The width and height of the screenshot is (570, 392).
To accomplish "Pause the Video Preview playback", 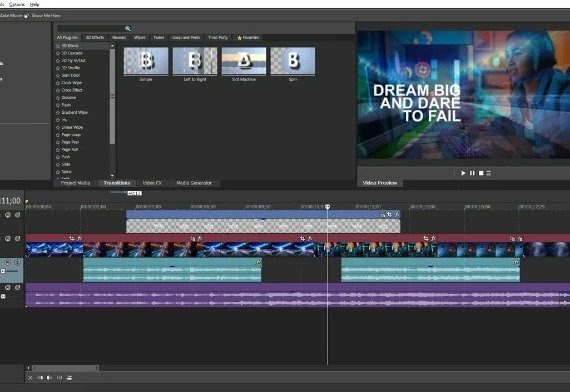I will [x=472, y=173].
